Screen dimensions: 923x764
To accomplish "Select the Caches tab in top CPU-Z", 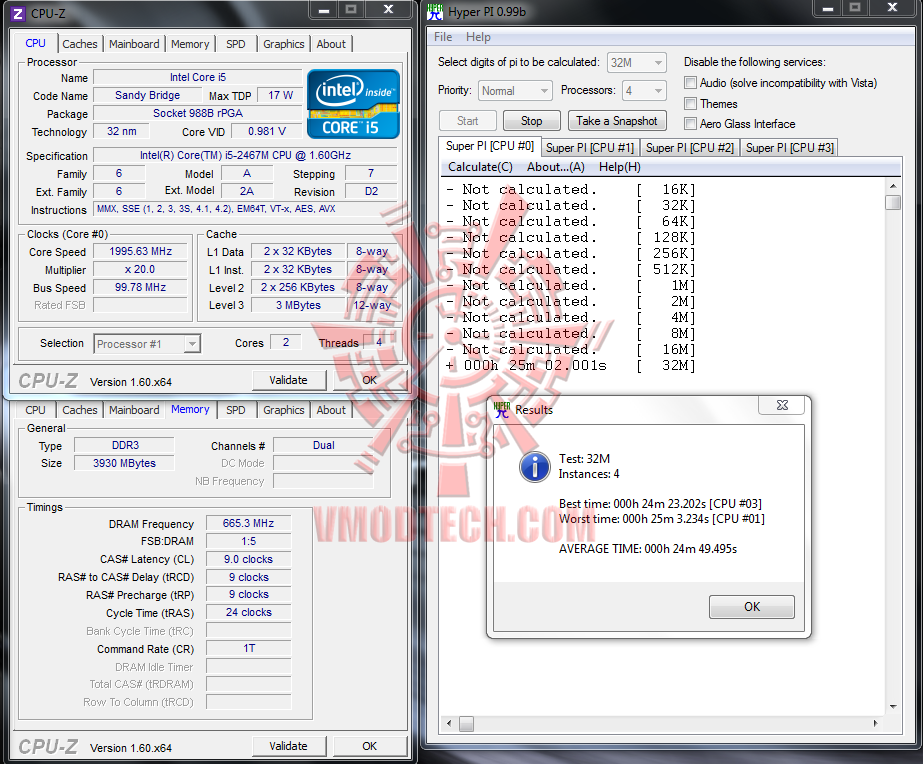I will [x=80, y=44].
